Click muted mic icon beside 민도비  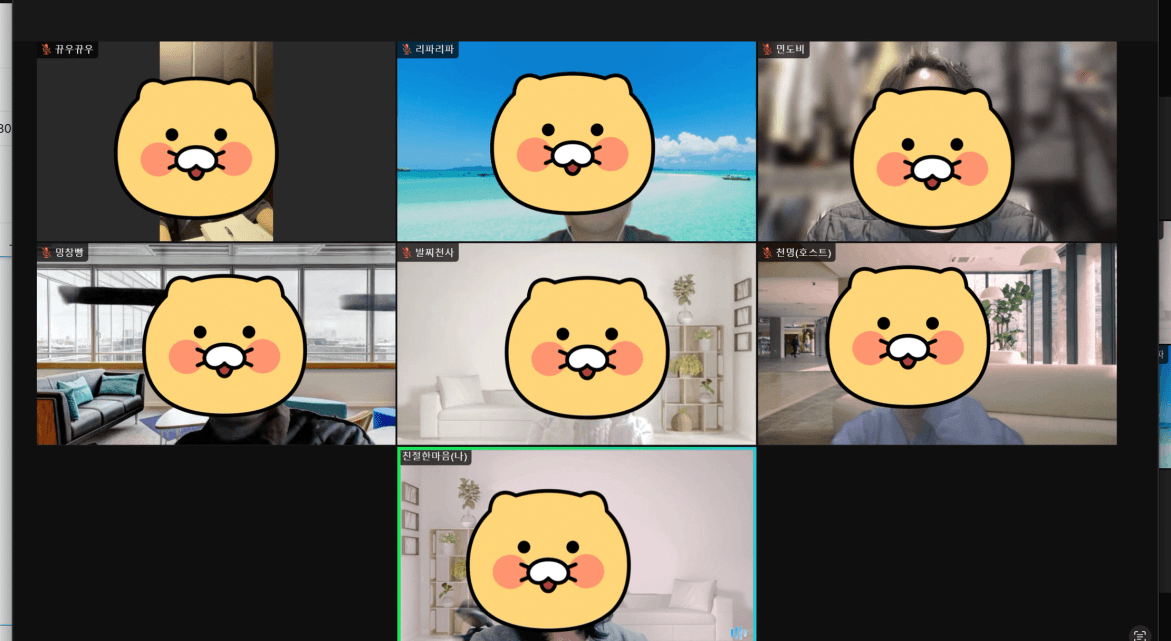tap(767, 50)
